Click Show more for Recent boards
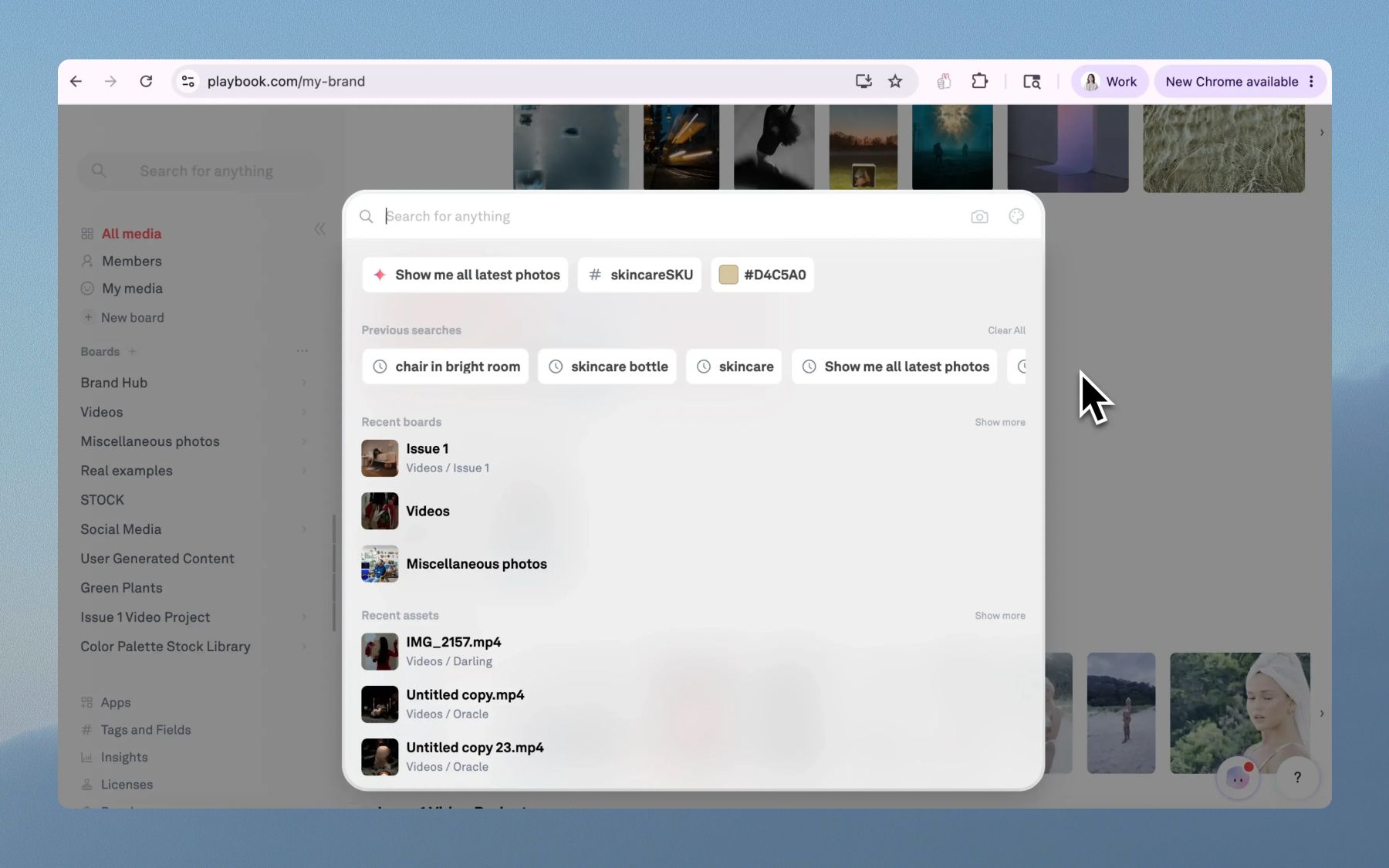1389x868 pixels. click(999, 422)
